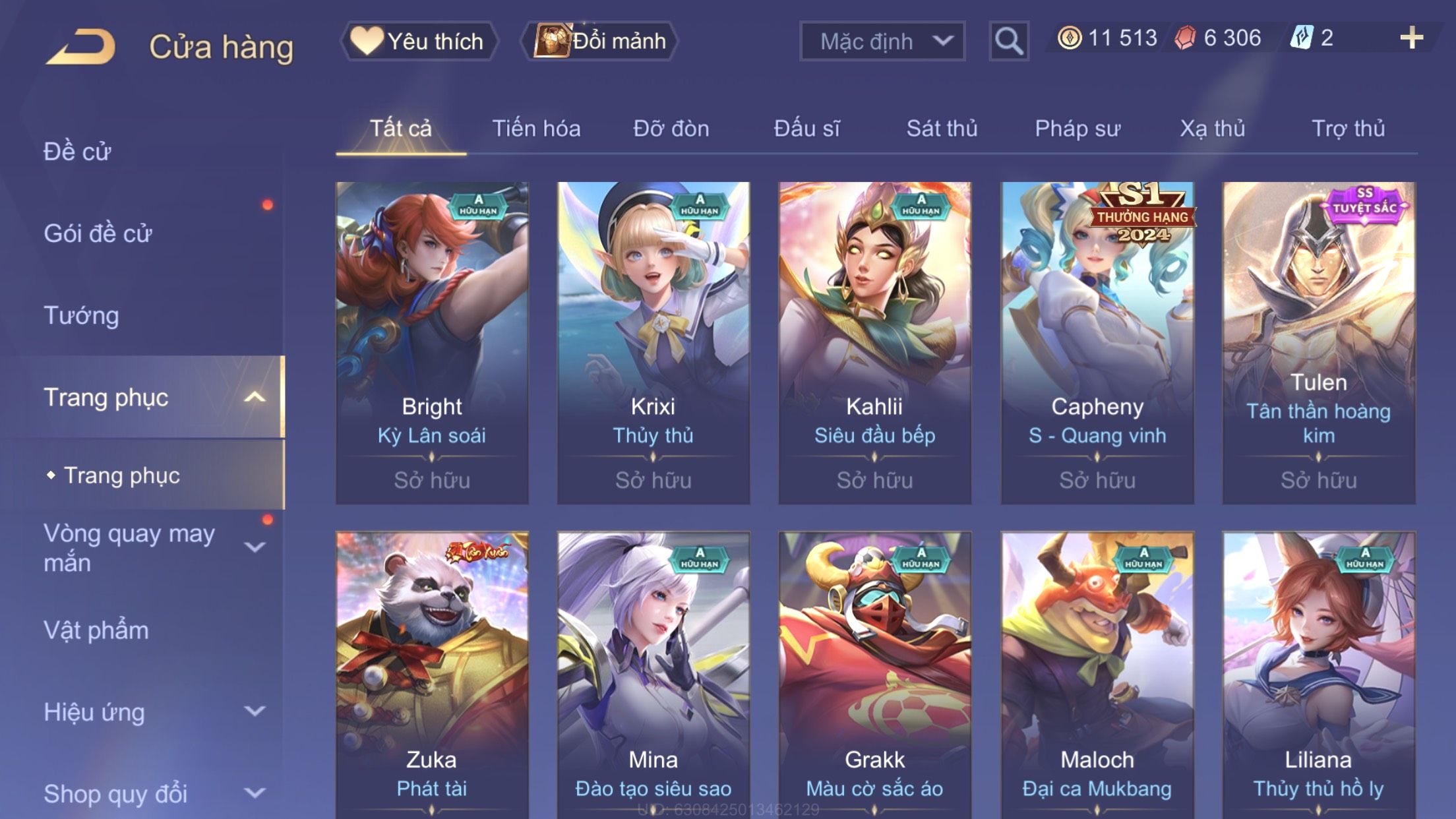Select the Tiến hóa tab
The image size is (1456, 819).
536,128
